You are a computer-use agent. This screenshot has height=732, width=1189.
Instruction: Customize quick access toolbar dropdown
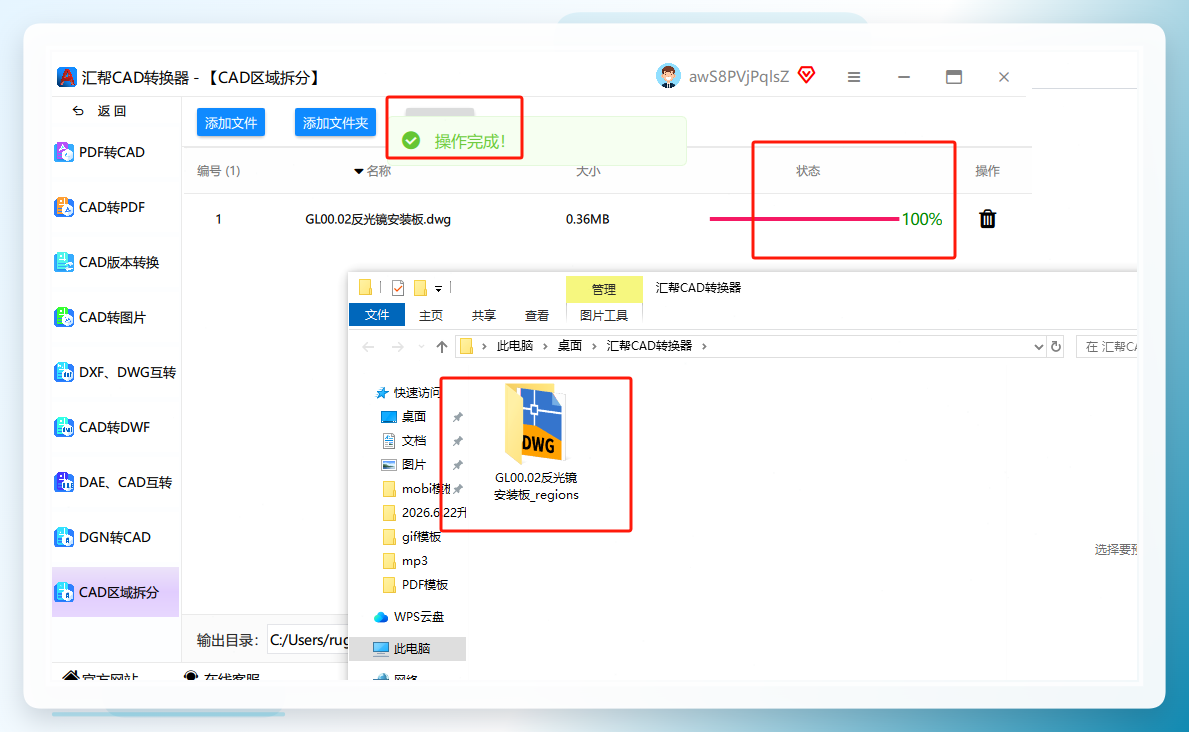(438, 289)
